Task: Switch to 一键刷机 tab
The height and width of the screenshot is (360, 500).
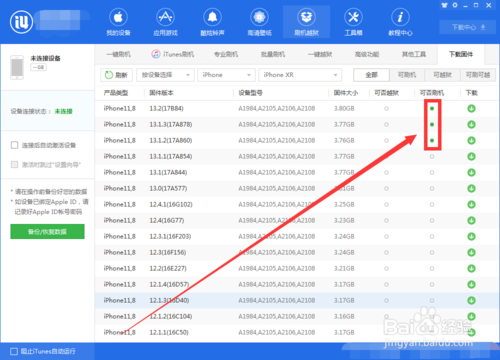Action: click(118, 54)
